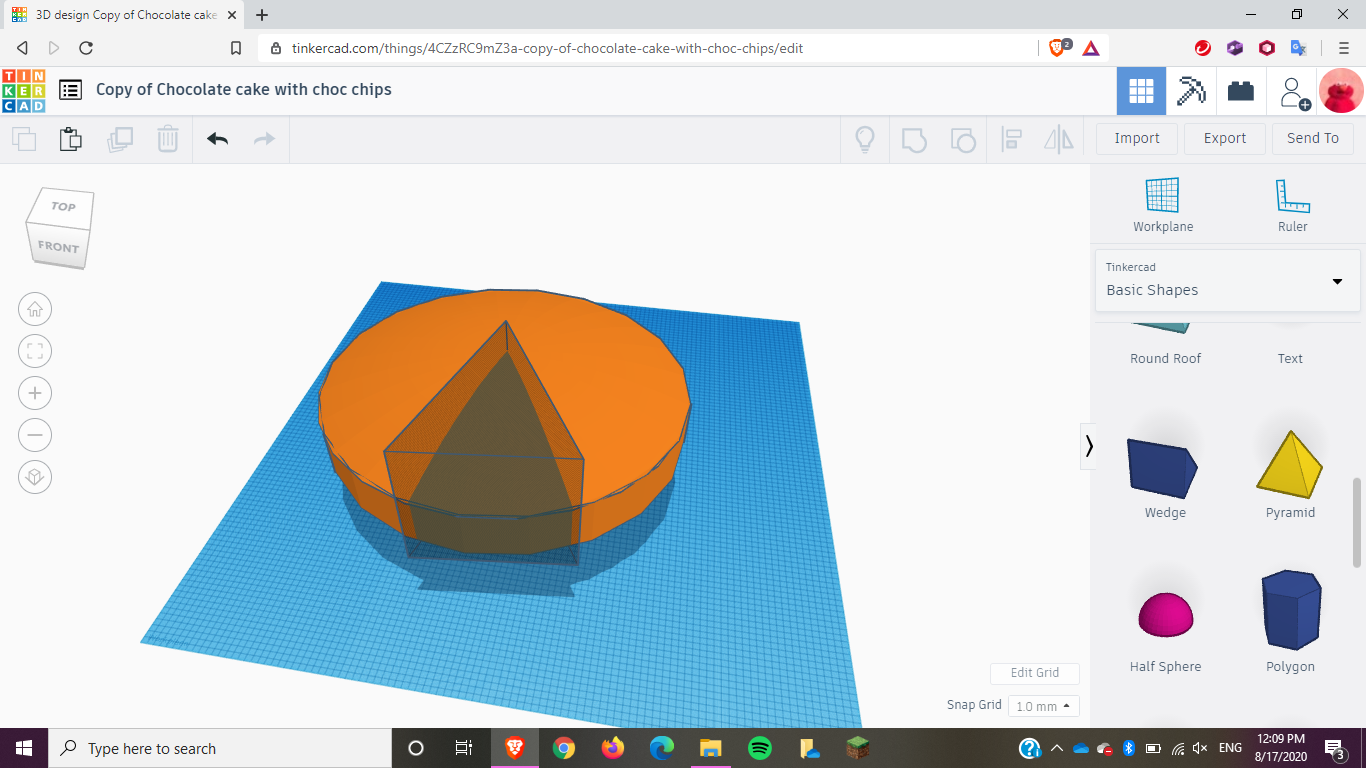Click the Fit all in view icon
This screenshot has width=1366, height=768.
[x=35, y=351]
